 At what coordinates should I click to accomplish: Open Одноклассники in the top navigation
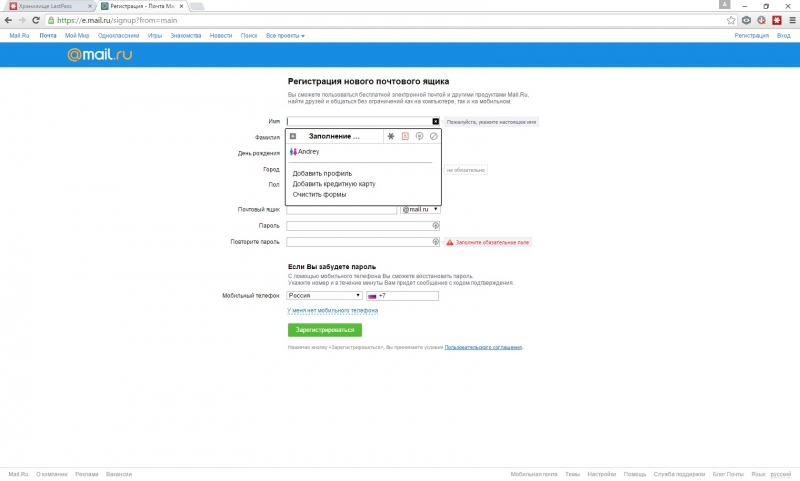click(118, 36)
